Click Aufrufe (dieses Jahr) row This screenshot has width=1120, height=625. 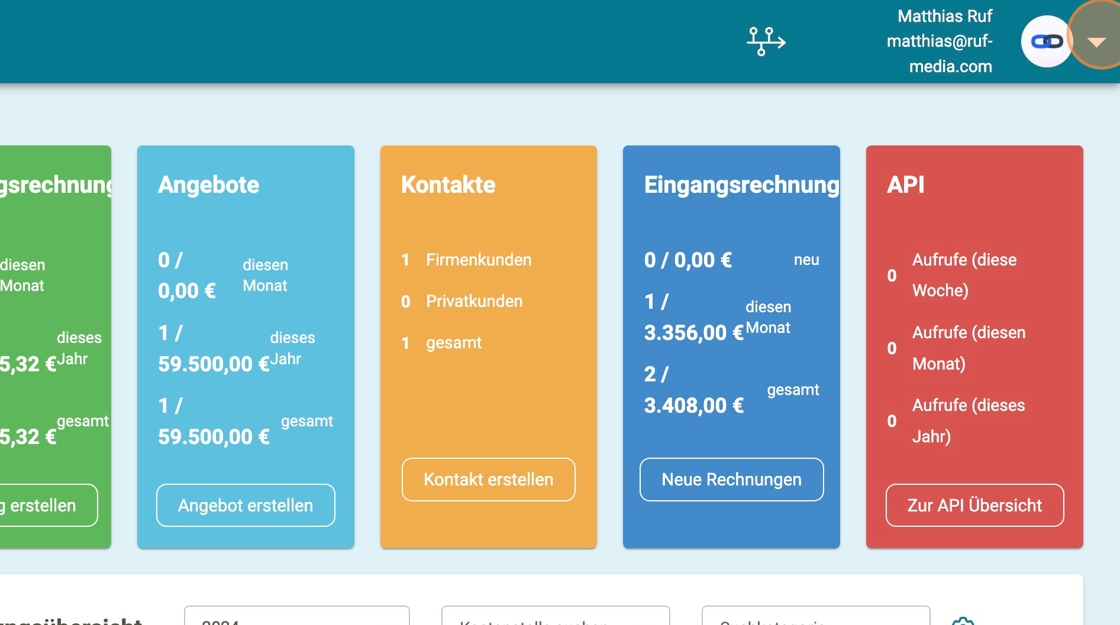(x=957, y=421)
